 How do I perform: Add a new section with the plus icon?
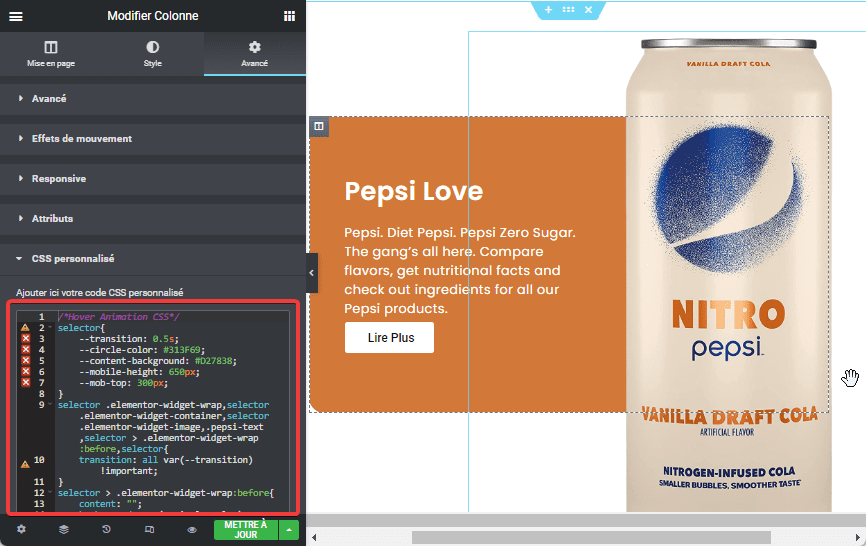[x=548, y=10]
